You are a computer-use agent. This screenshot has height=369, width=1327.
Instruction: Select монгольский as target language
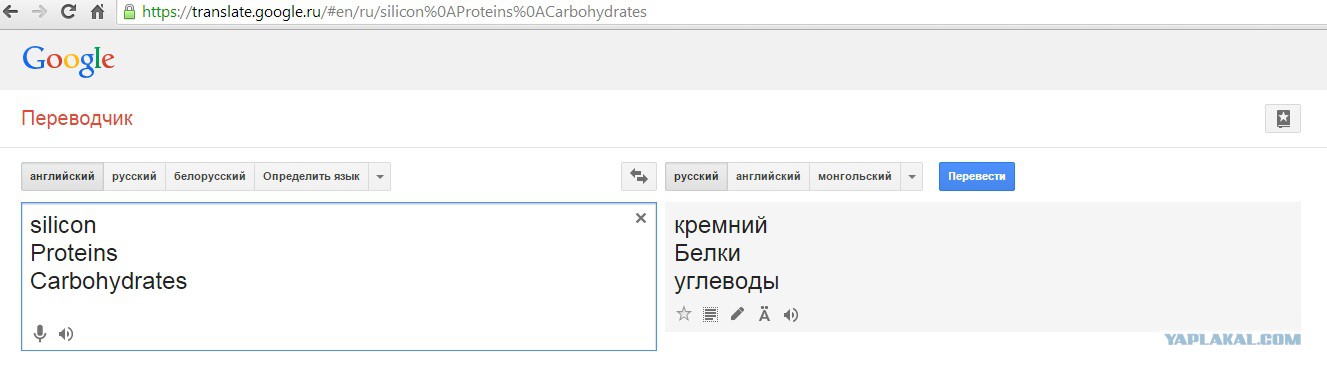tap(855, 176)
